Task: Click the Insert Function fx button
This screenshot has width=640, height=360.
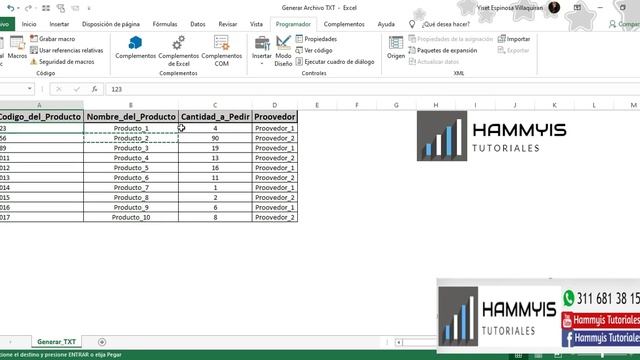Action: click(x=94, y=89)
